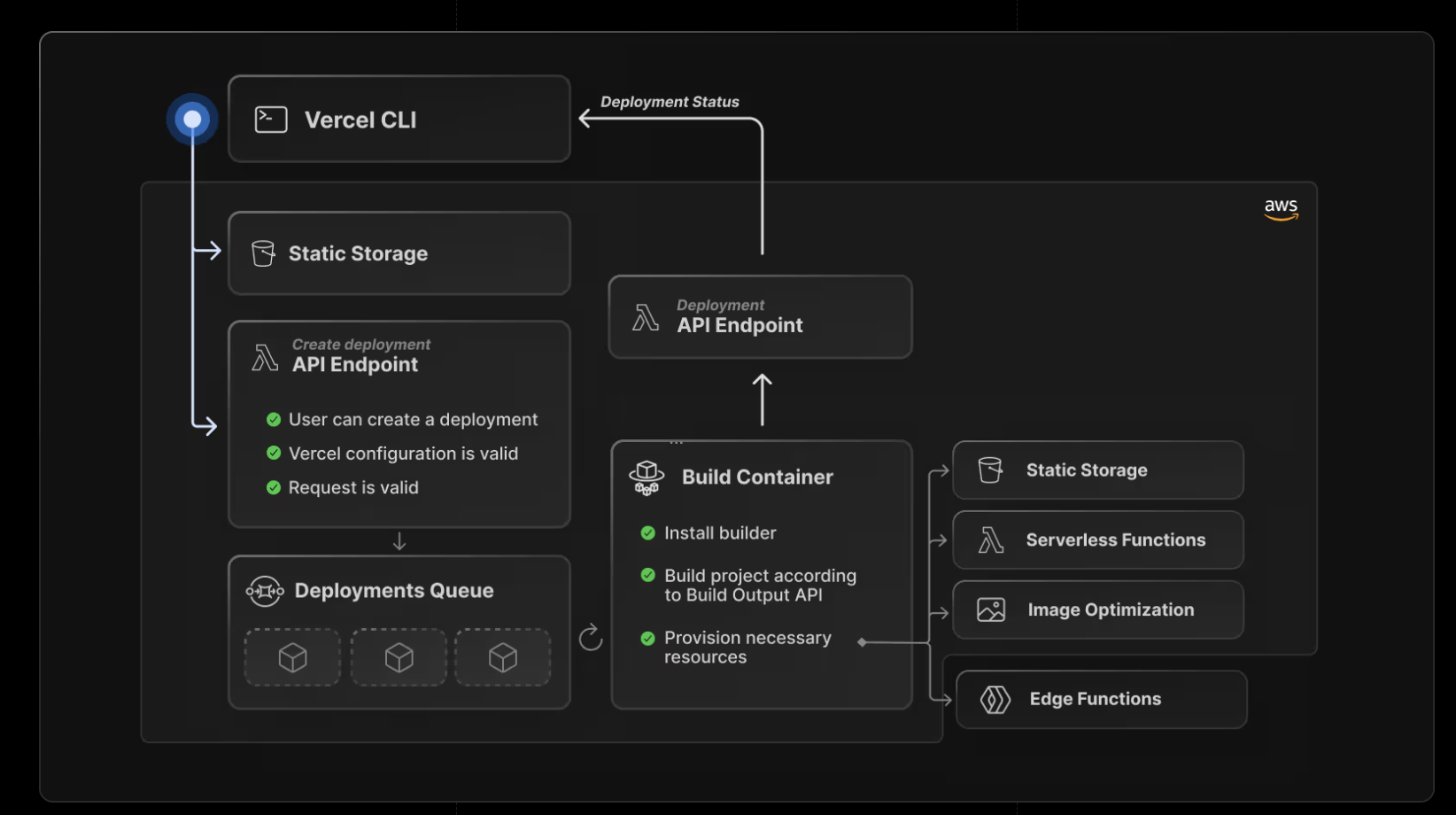Click the text Provision necessary resources

[747, 648]
